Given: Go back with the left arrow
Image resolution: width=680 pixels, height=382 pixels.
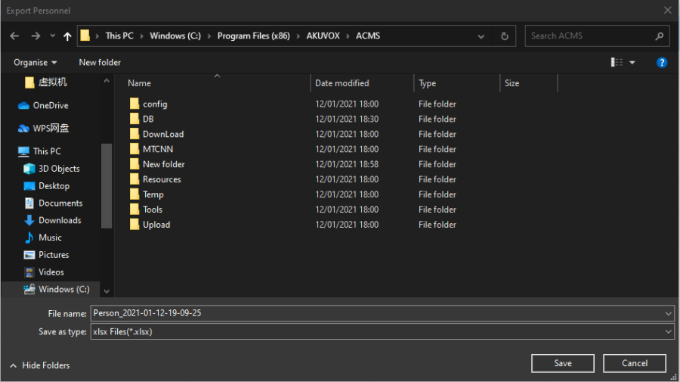Looking at the screenshot, I should point(14,36).
